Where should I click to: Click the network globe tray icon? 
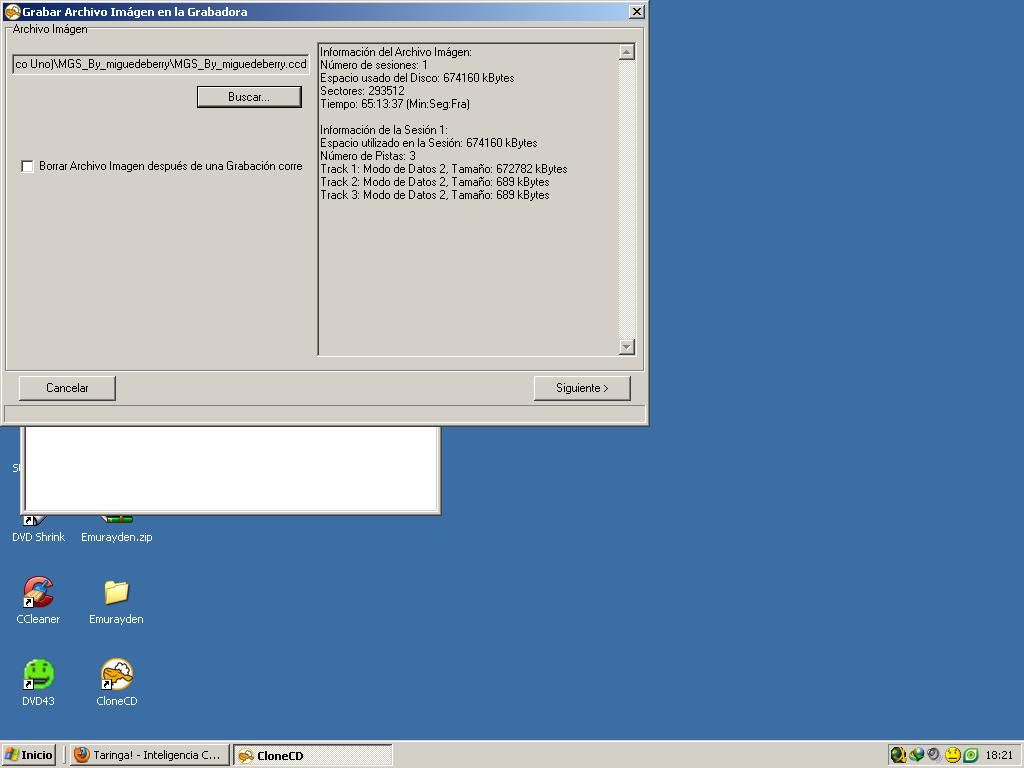tap(916, 755)
